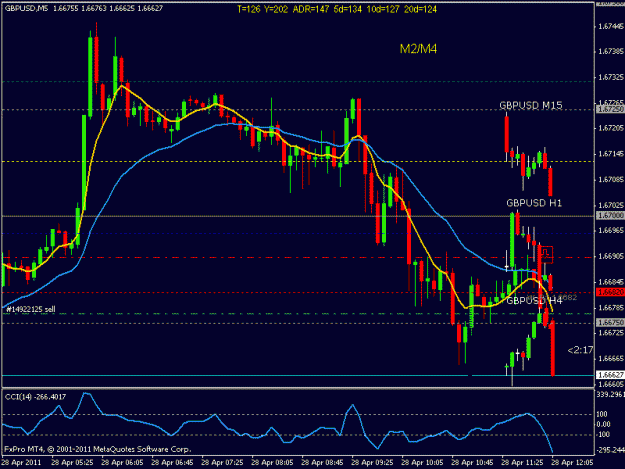Click the red 1.66820 price tag
The image size is (625, 469).
610,292
